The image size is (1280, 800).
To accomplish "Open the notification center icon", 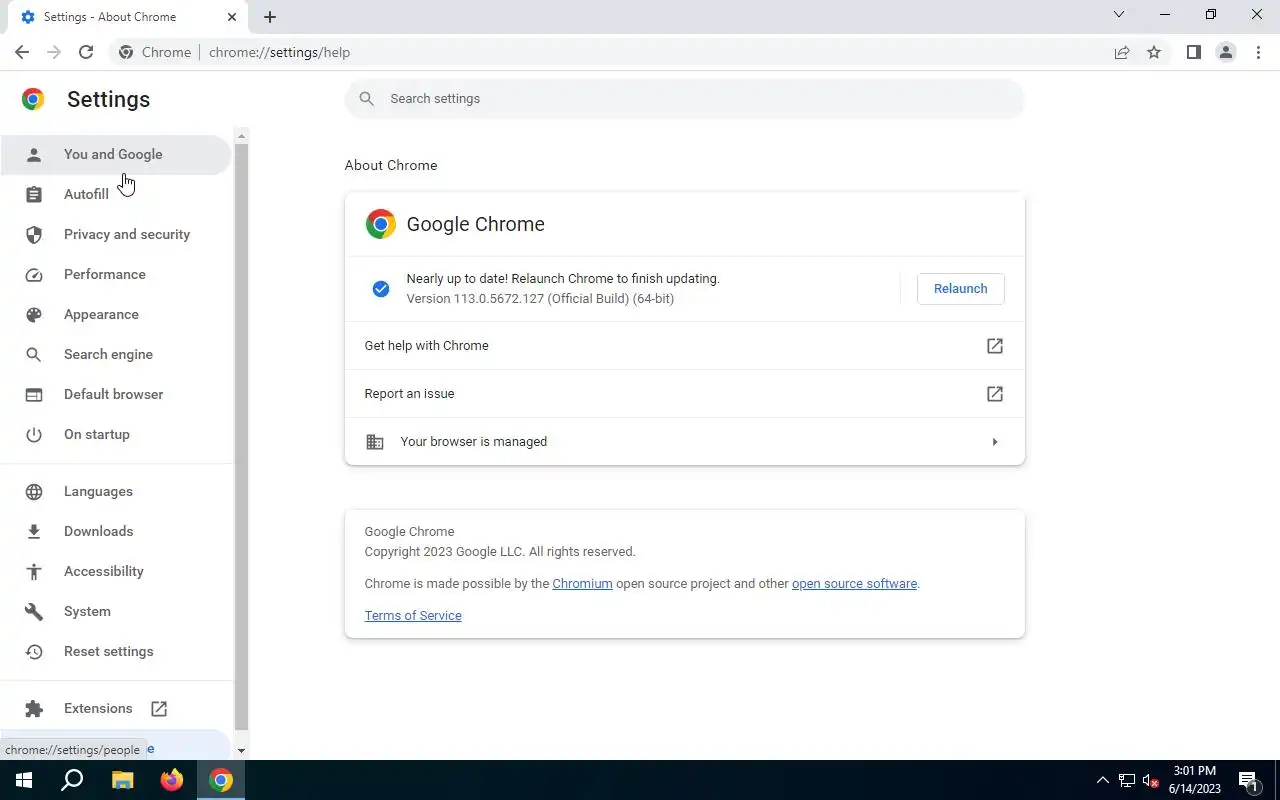I will coord(1248,780).
